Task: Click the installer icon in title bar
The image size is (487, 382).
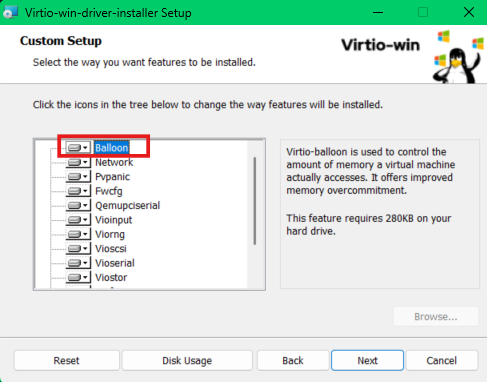Action: pos(10,13)
